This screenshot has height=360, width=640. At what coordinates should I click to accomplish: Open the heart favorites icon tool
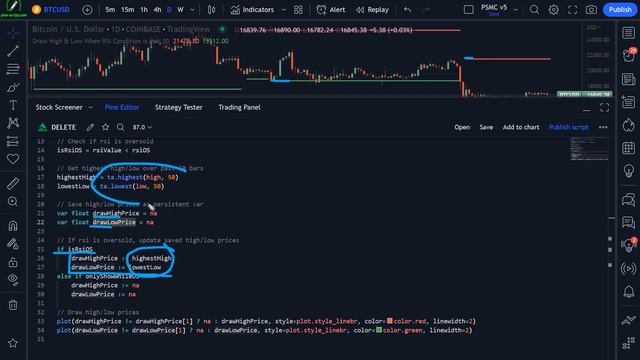[x=13, y=159]
